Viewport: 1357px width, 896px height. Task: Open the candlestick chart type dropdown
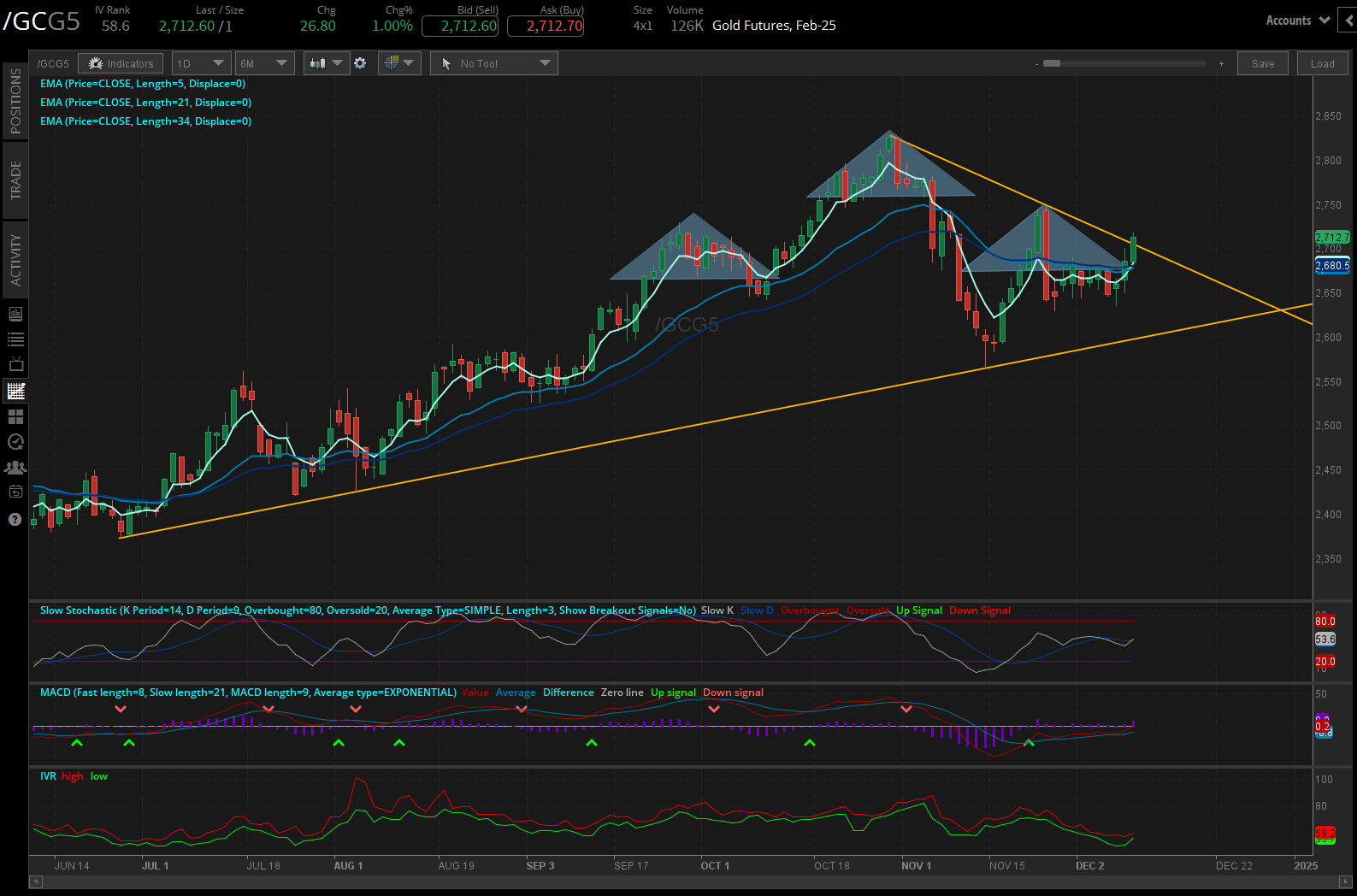click(x=326, y=63)
